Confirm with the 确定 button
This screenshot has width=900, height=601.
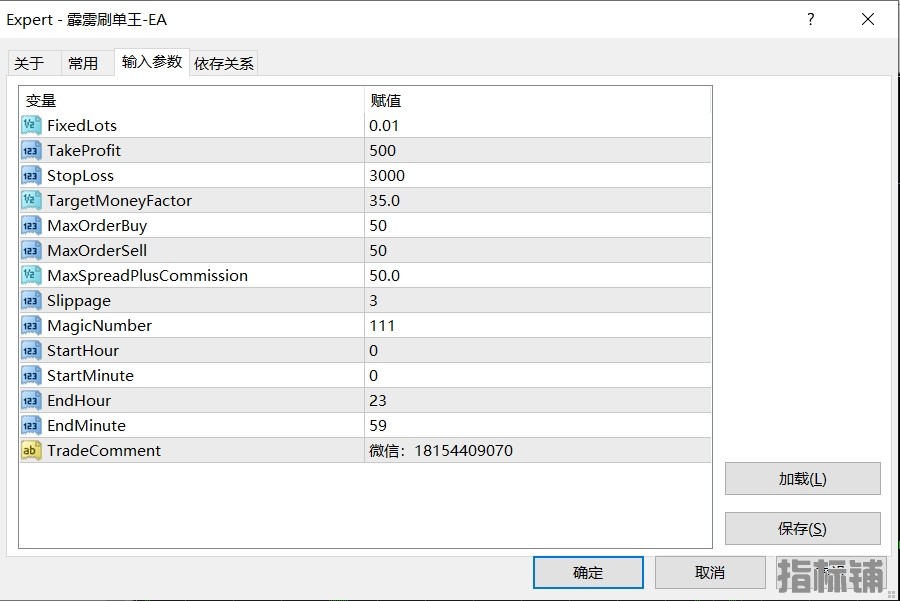[x=588, y=572]
